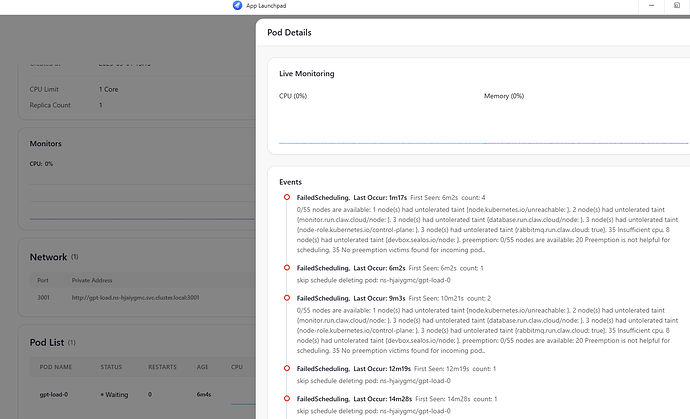Select 'FailedScheduling, Last Occur: 12m19s' event title
The height and width of the screenshot is (419, 690).
(x=353, y=369)
